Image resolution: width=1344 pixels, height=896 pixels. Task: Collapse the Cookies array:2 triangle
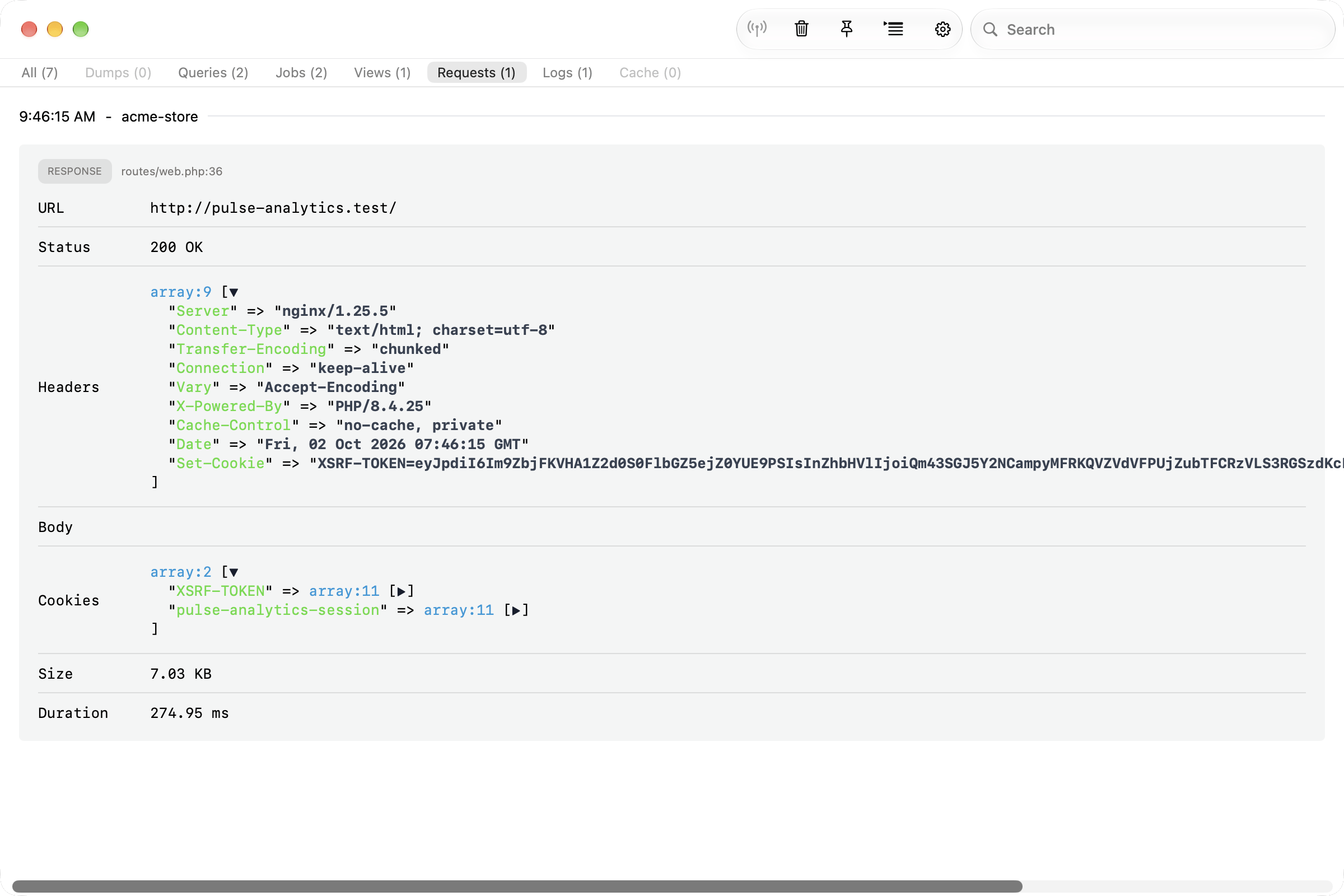[233, 572]
